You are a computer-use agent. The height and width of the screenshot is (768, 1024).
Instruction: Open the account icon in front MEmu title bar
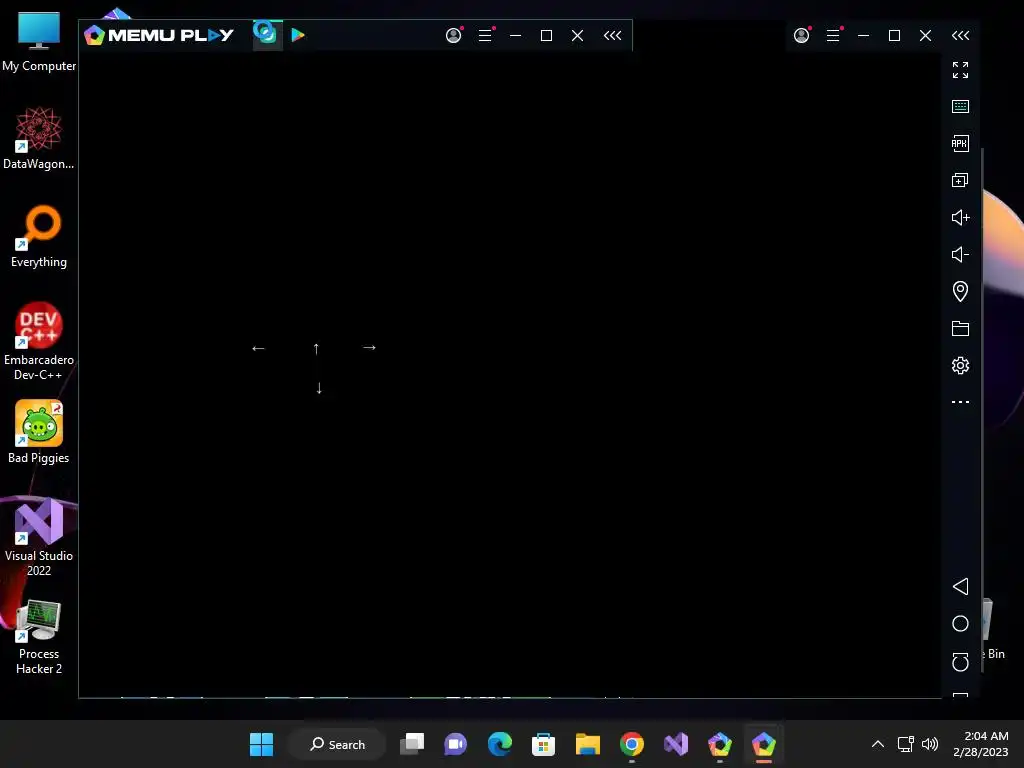pyautogui.click(x=454, y=35)
